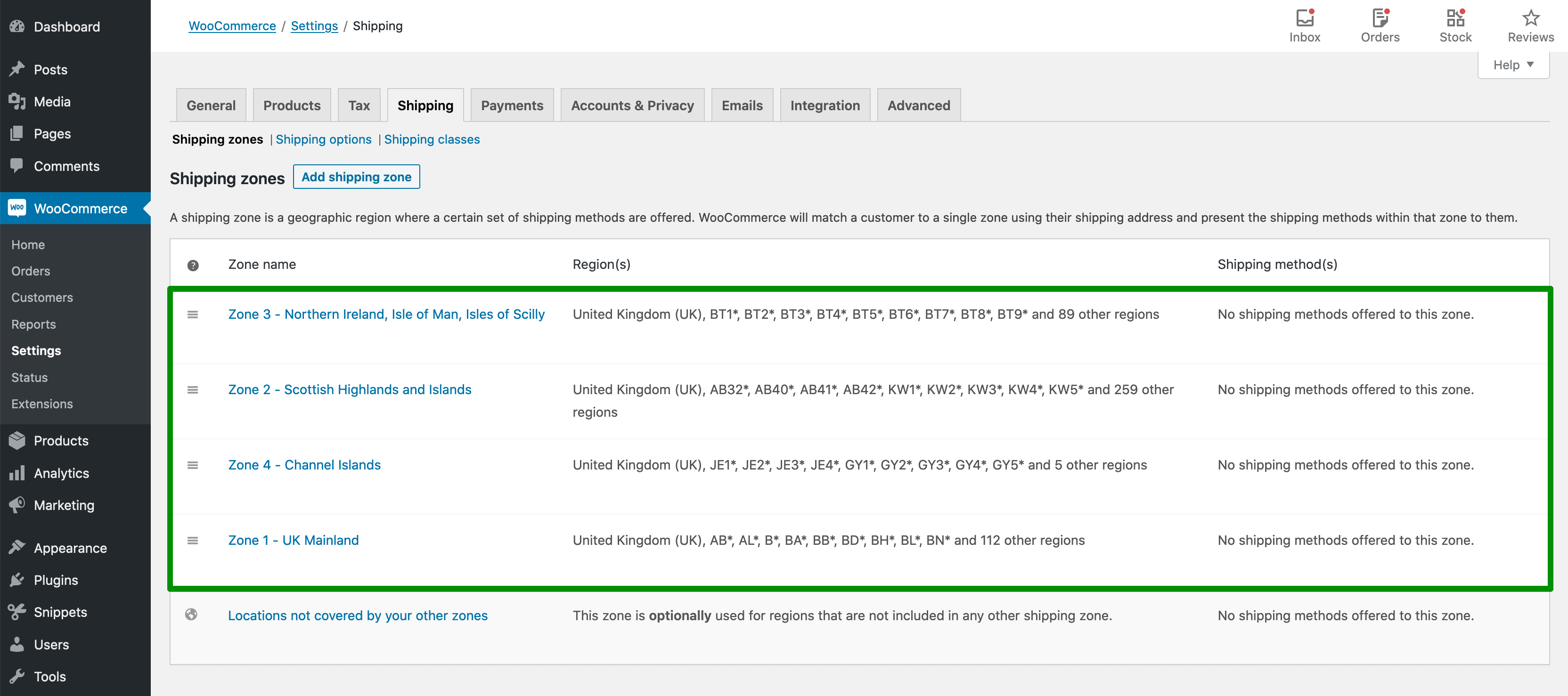Select the Shipping tab
This screenshot has height=696, width=1568.
point(425,105)
